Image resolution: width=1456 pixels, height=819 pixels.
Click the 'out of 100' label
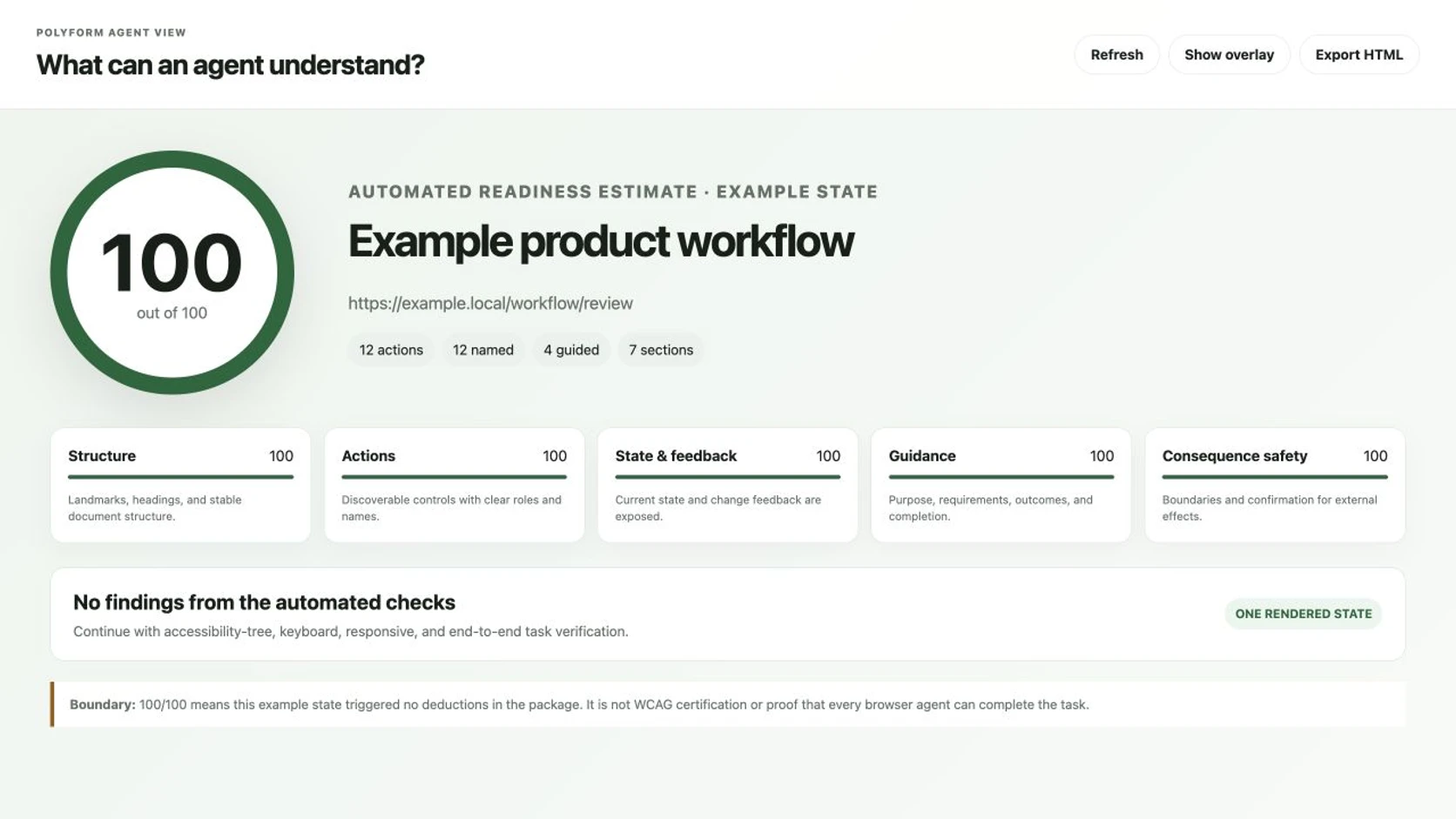coord(172,313)
